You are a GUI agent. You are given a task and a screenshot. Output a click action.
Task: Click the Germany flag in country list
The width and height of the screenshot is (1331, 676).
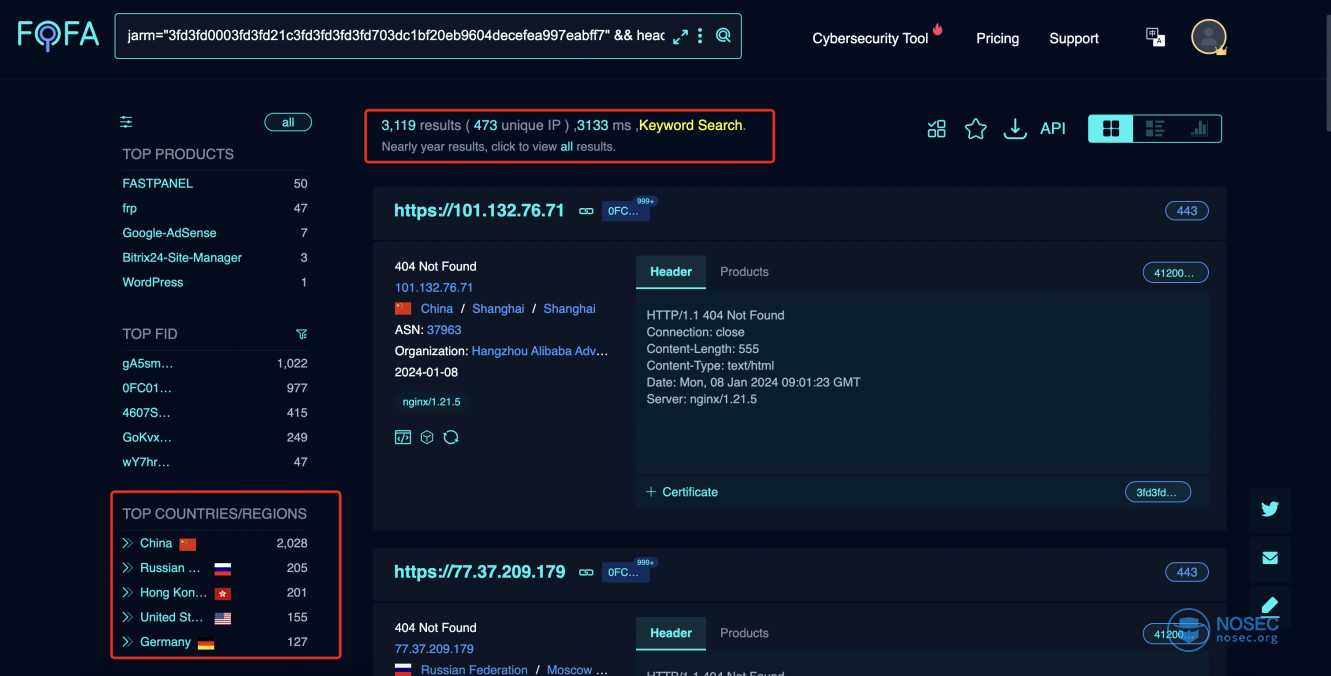click(206, 643)
